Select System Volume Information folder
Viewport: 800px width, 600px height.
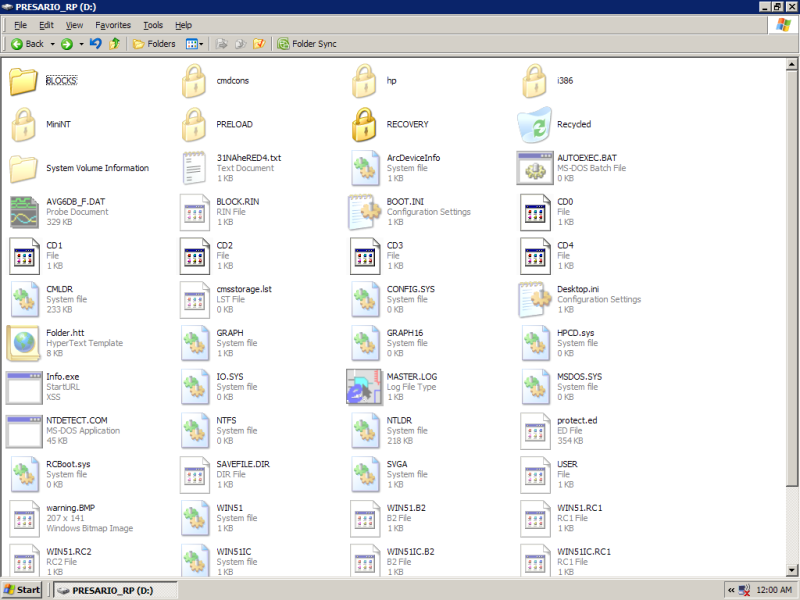[23, 168]
